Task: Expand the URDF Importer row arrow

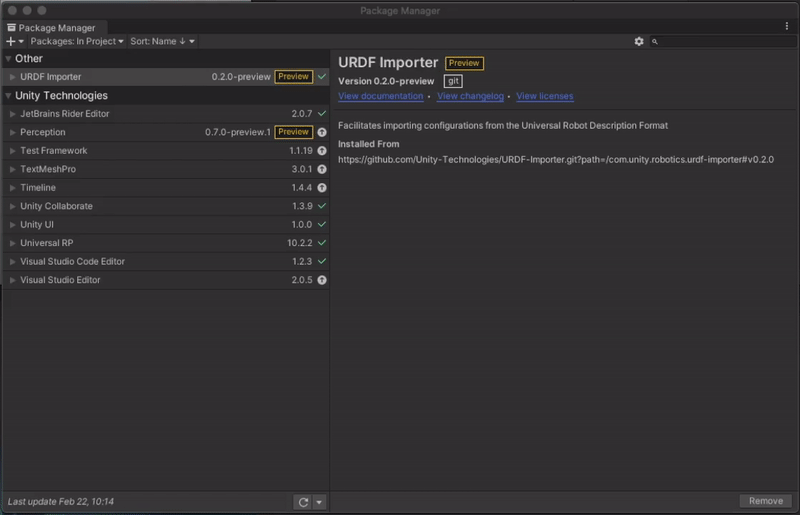Action: tap(12, 77)
